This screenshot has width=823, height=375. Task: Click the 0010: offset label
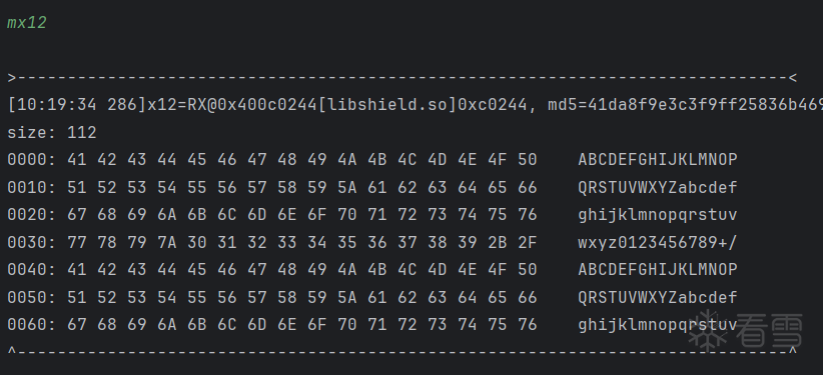pos(31,188)
